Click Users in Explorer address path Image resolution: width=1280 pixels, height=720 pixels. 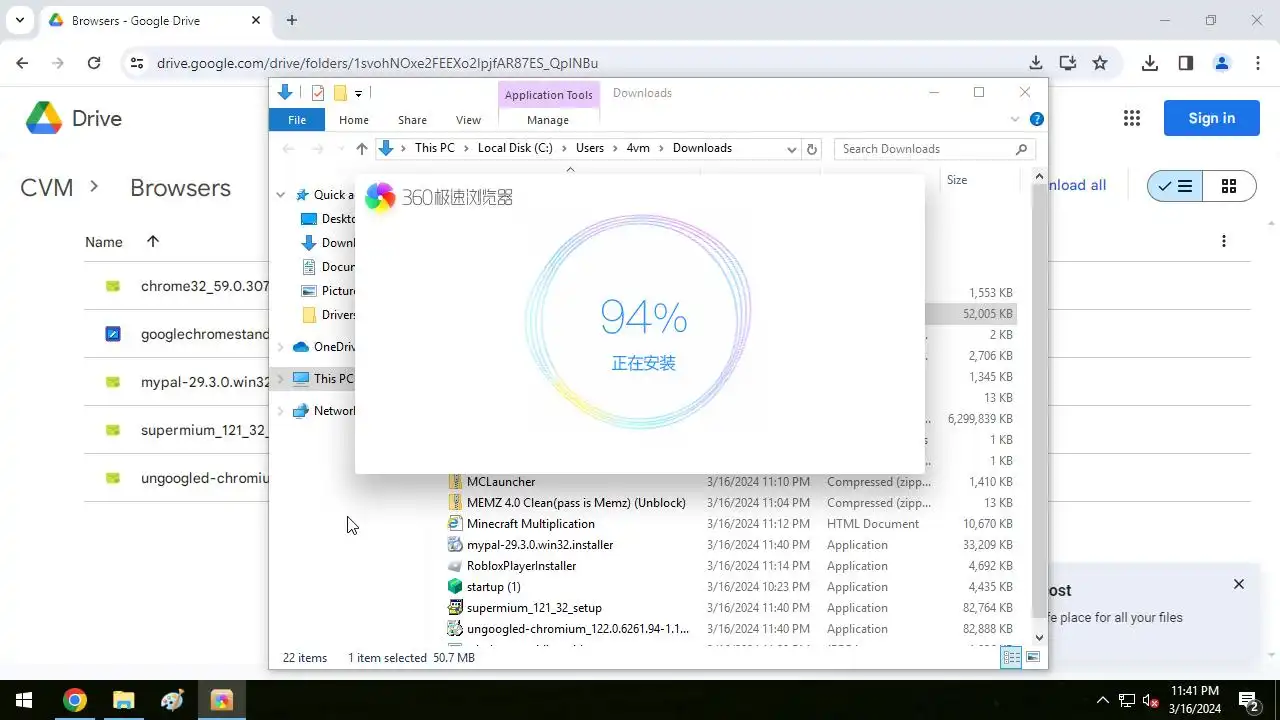point(590,148)
